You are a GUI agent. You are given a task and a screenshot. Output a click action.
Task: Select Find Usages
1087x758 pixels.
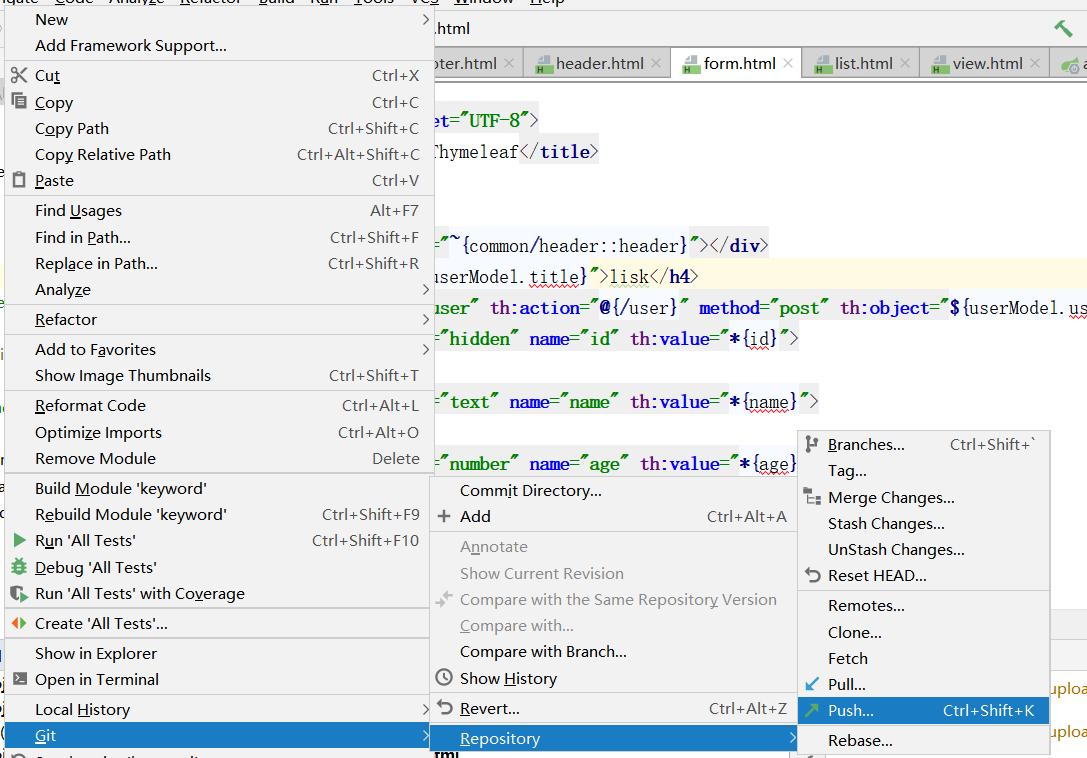(218, 210)
